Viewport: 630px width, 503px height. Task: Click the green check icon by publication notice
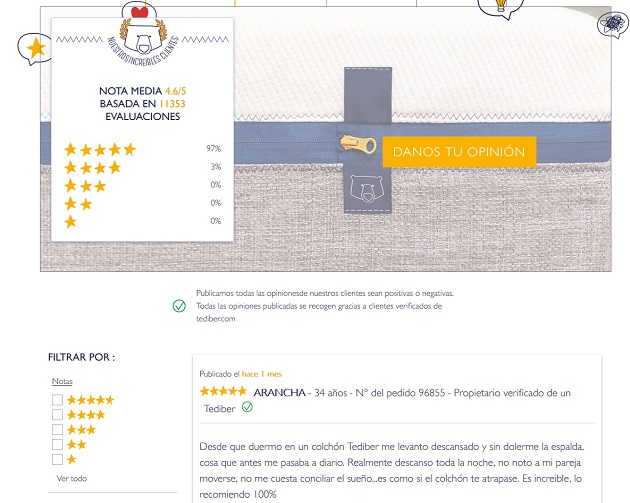pos(179,306)
